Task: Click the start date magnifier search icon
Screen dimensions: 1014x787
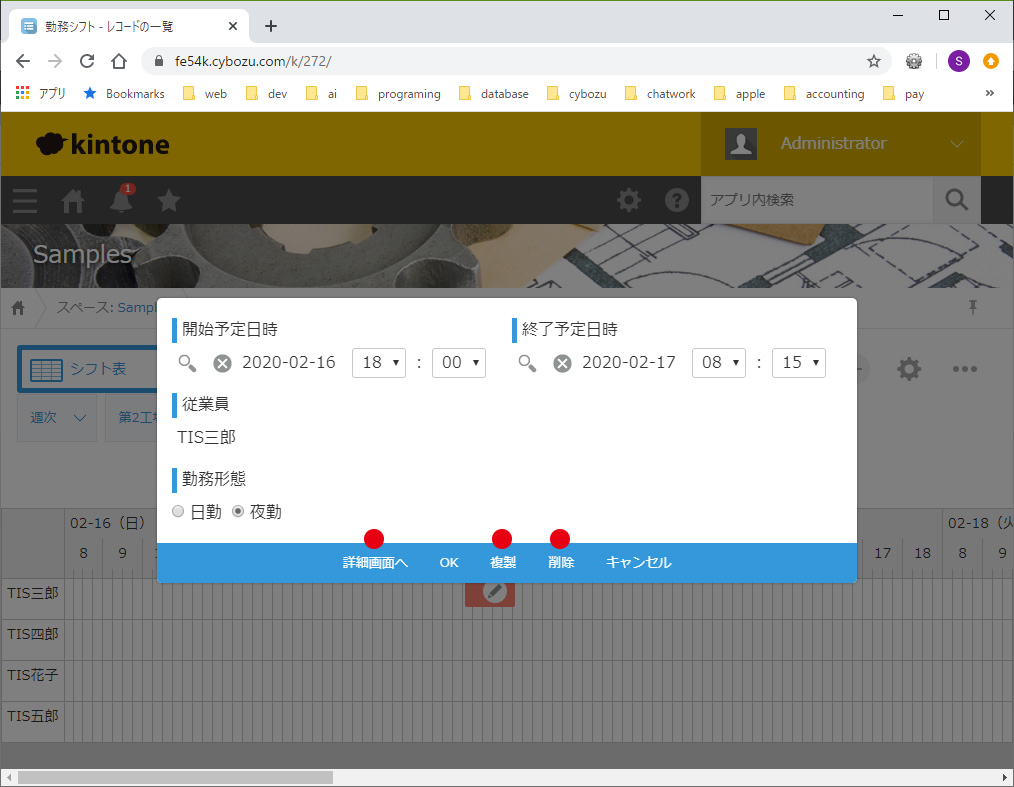Action: tap(187, 363)
